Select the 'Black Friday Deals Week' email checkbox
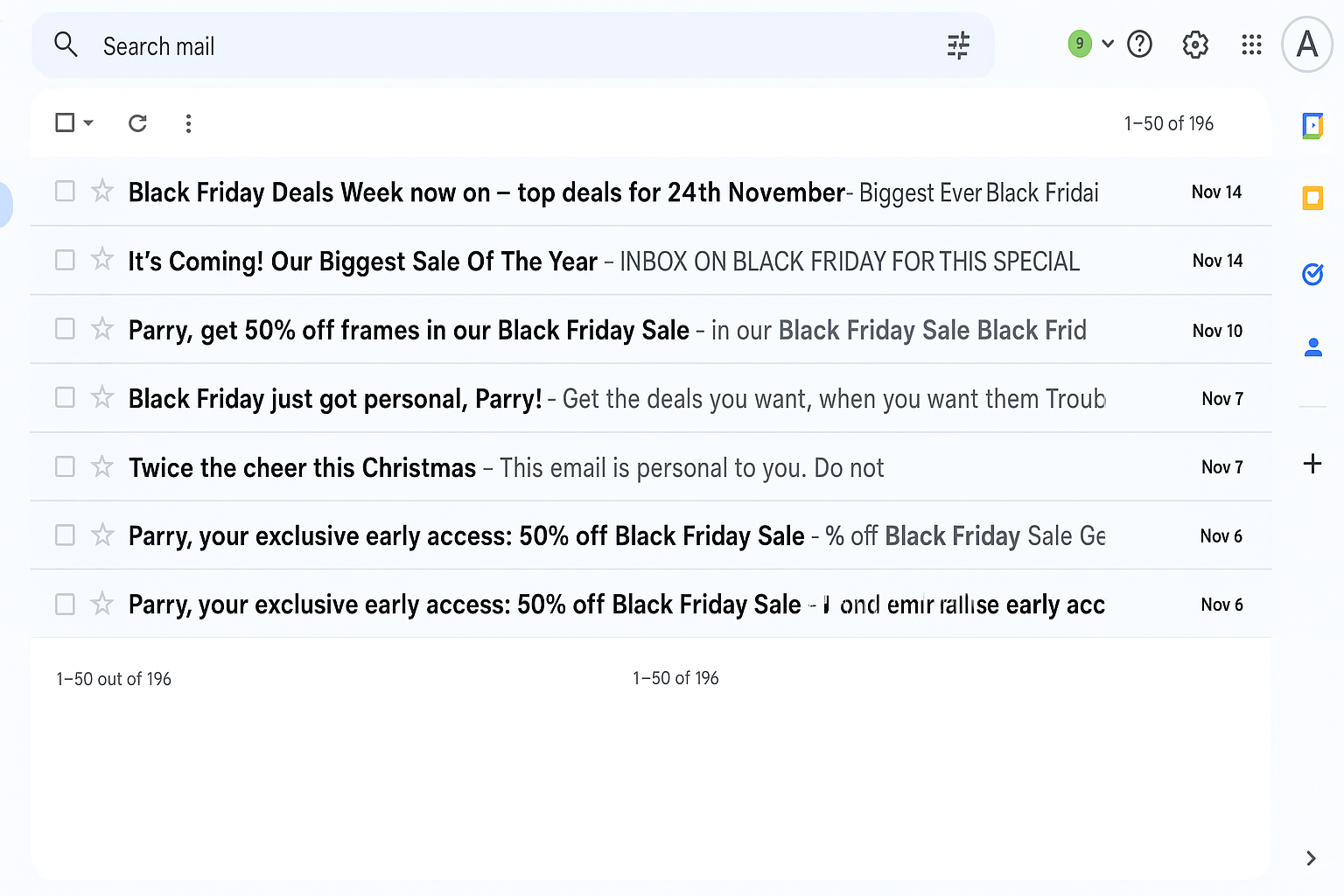 (65, 191)
